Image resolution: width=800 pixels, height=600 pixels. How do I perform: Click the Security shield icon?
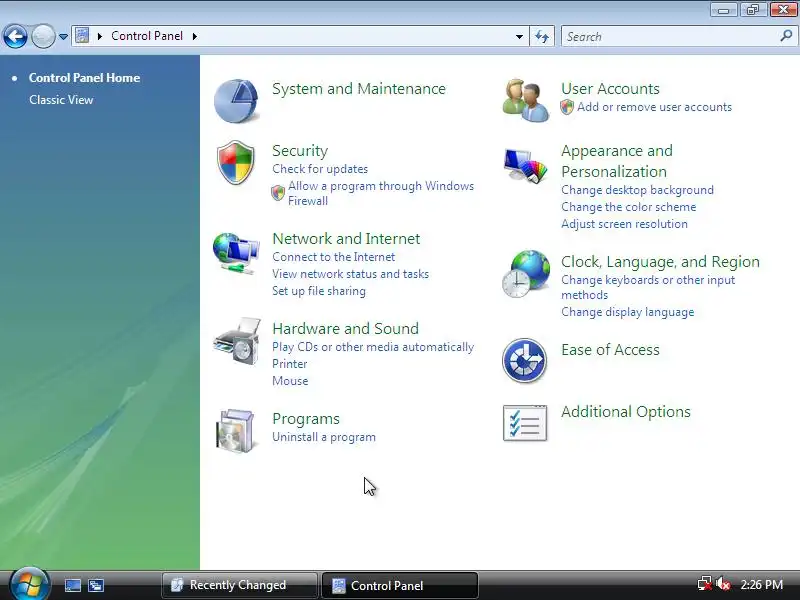click(x=235, y=162)
